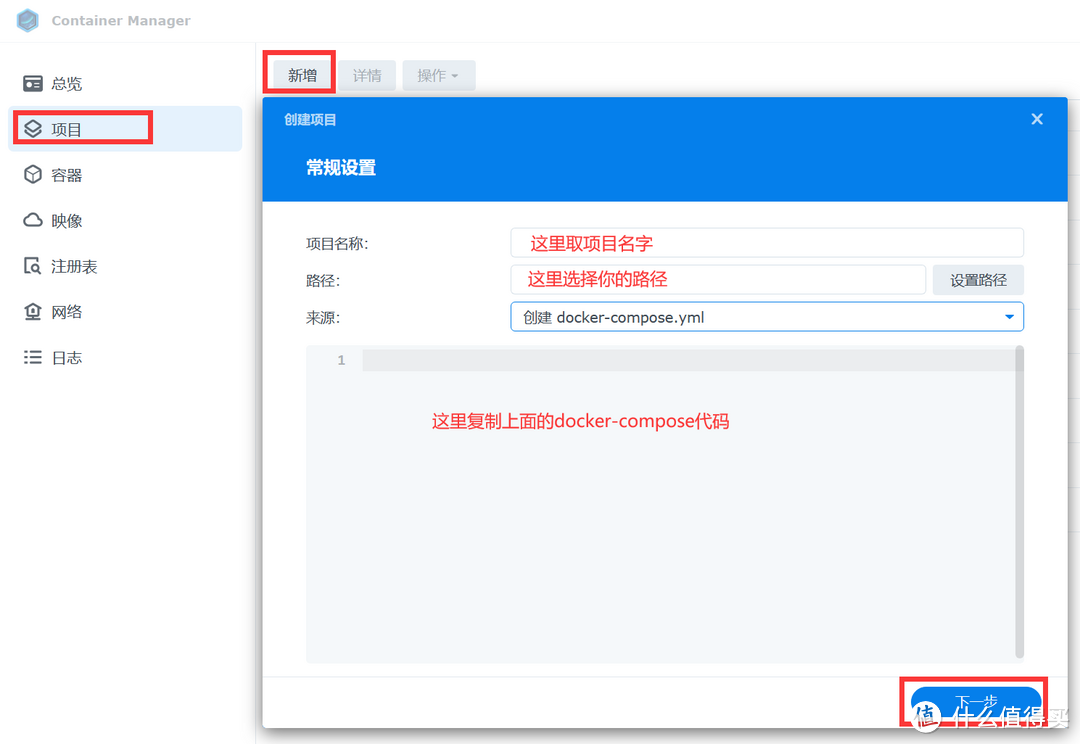
Task: Click inside the 项目名称 name field
Action: 766,242
